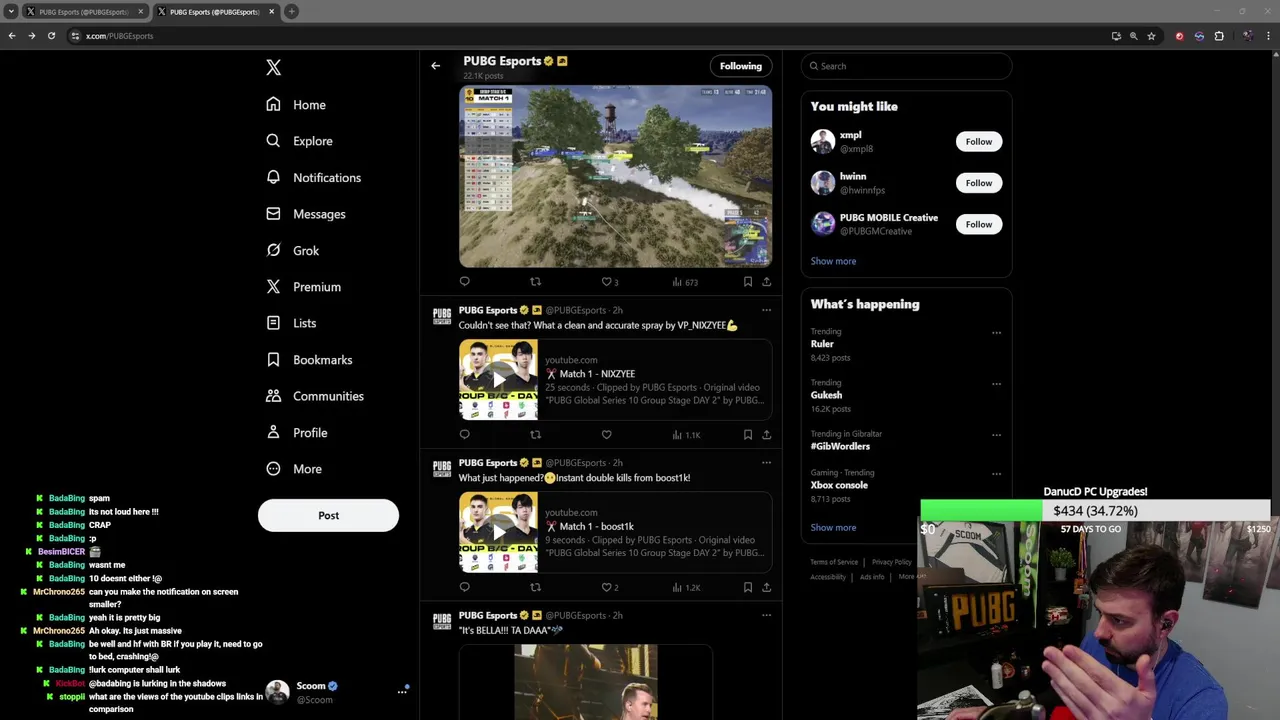Follow the hwinn account
The image size is (1280, 720).
[979, 183]
